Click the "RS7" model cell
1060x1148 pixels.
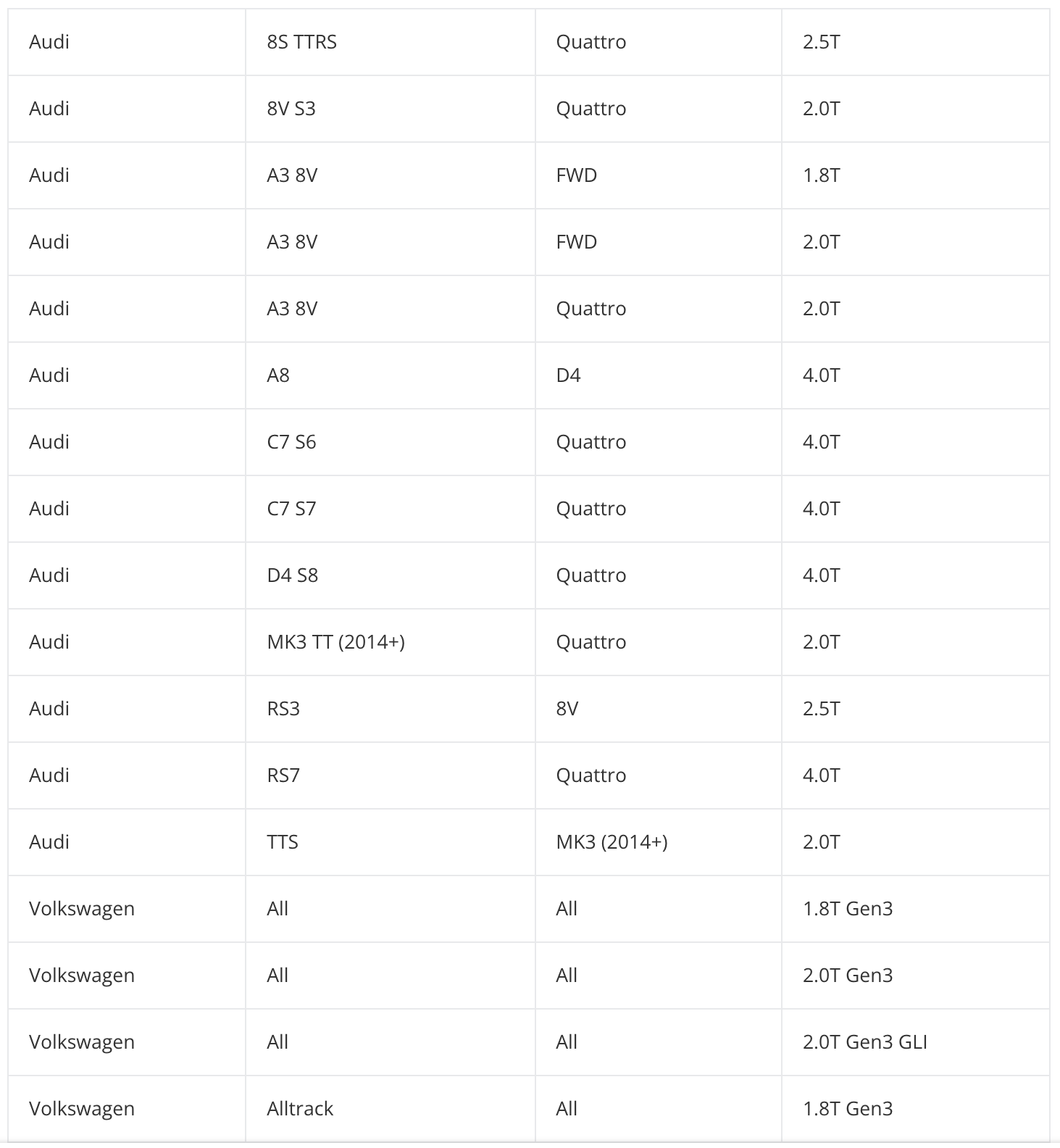pyautogui.click(x=283, y=775)
